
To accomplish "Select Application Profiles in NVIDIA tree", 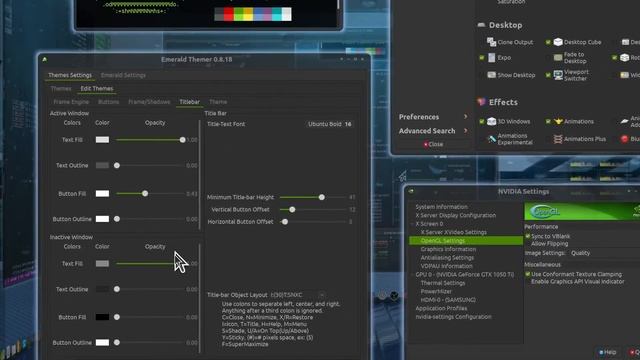I will point(441,308).
